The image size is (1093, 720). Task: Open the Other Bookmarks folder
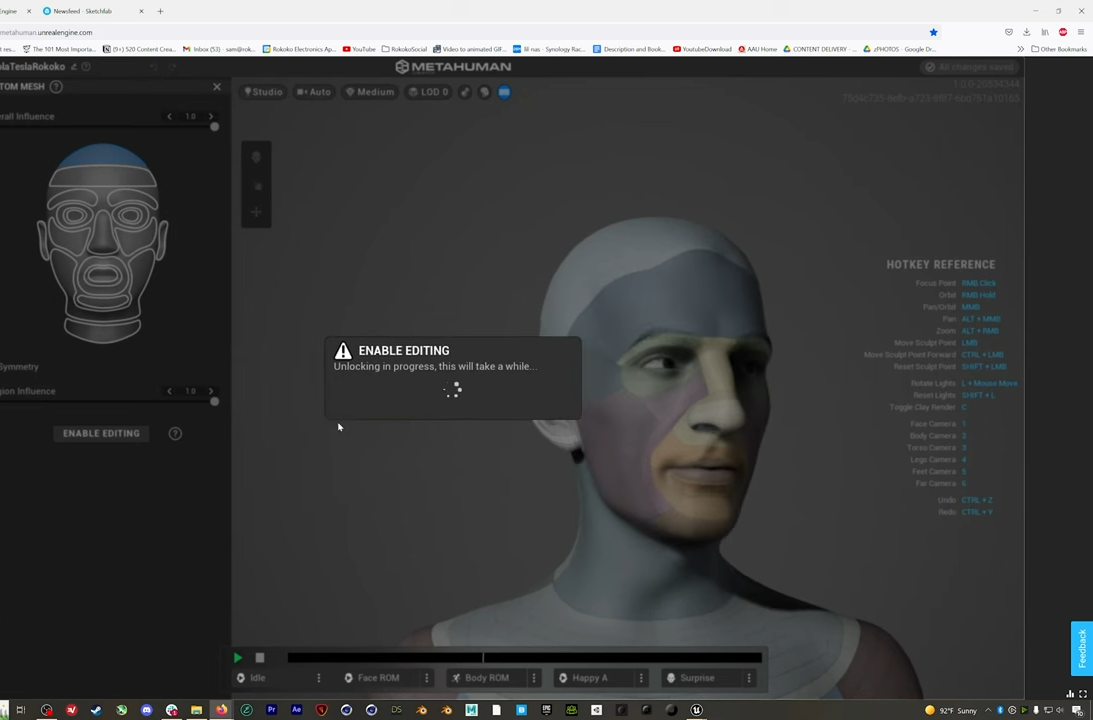coord(1059,49)
